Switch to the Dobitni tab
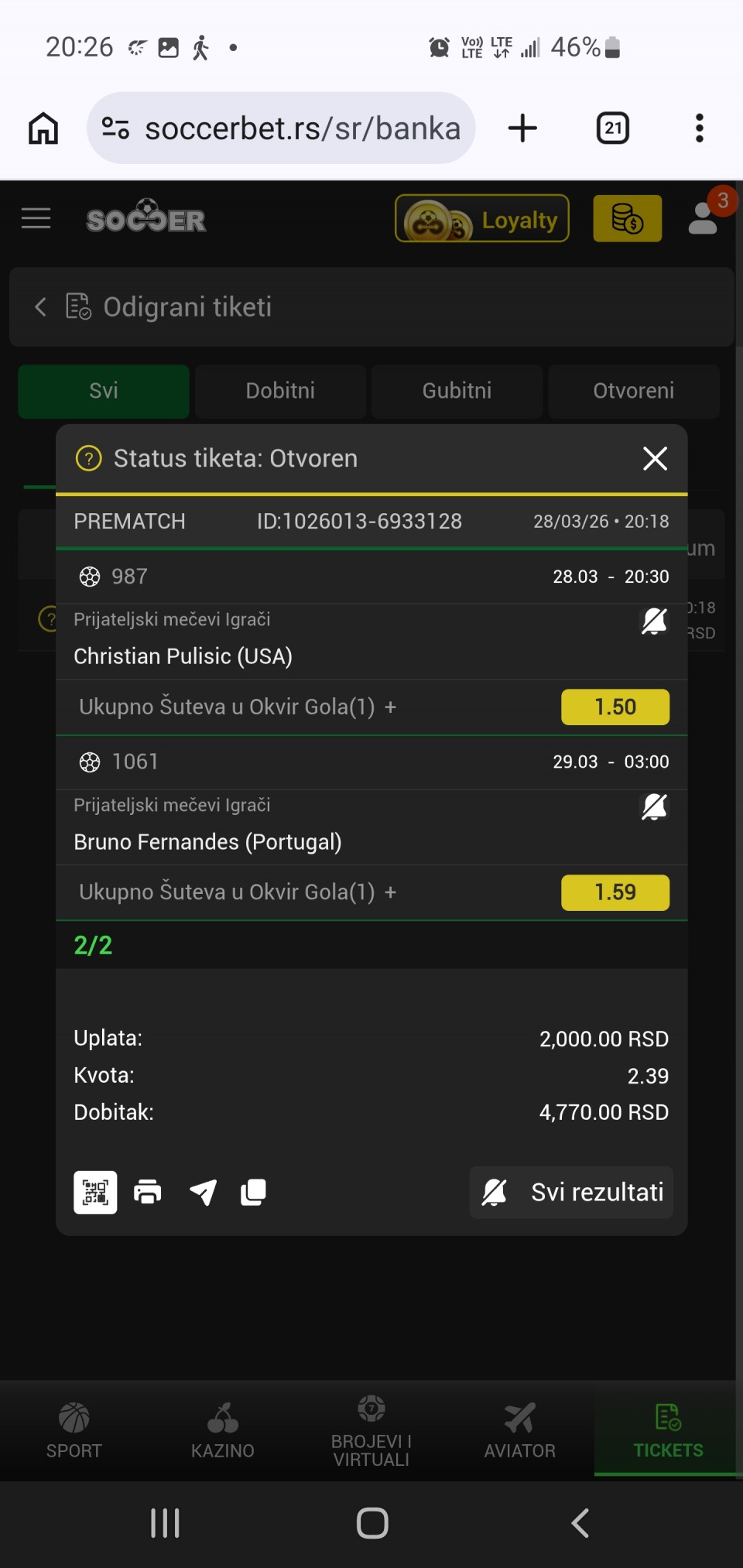This screenshot has width=743, height=1568. [280, 391]
